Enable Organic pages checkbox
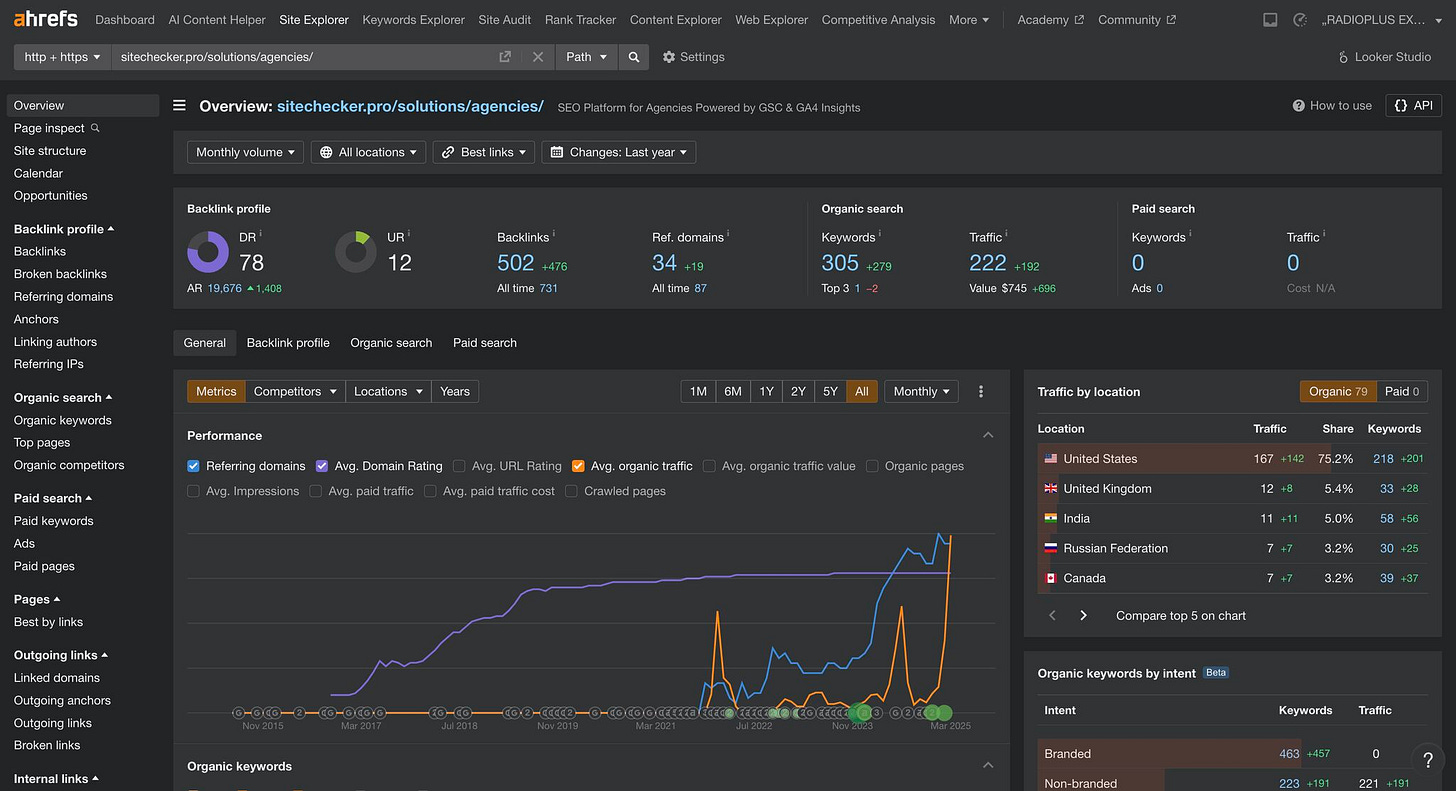 (872, 466)
